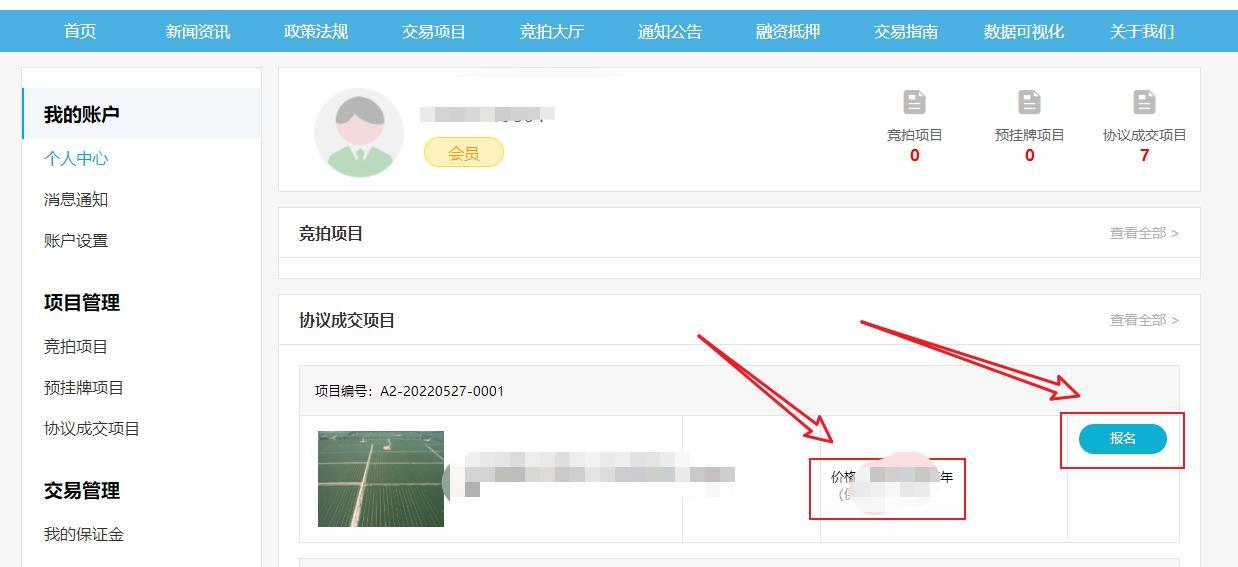The height and width of the screenshot is (567, 1238).
Task: Click the user avatar picture
Action: 359,133
